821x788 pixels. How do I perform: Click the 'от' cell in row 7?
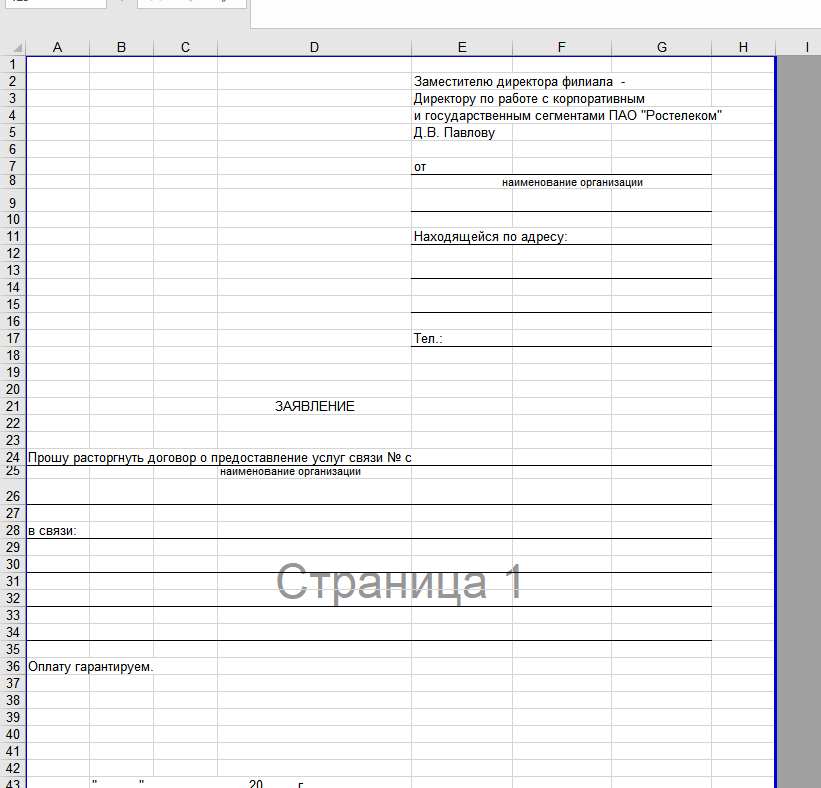(x=420, y=167)
